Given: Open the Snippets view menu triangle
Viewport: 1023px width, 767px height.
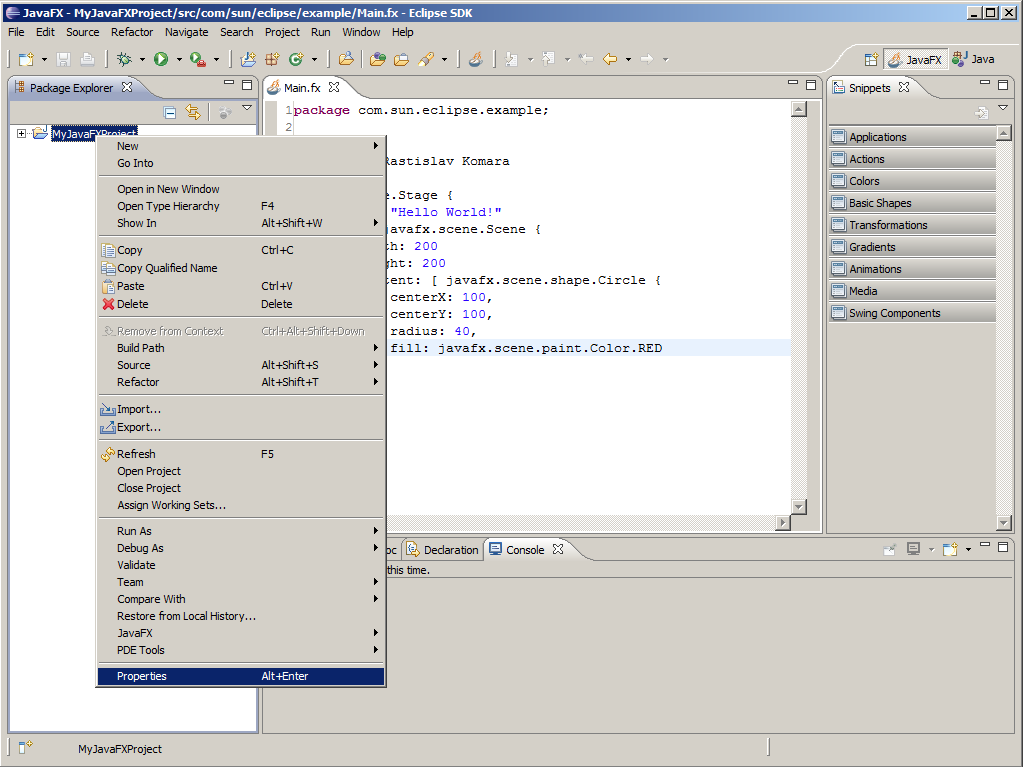Looking at the screenshot, I should (1003, 109).
